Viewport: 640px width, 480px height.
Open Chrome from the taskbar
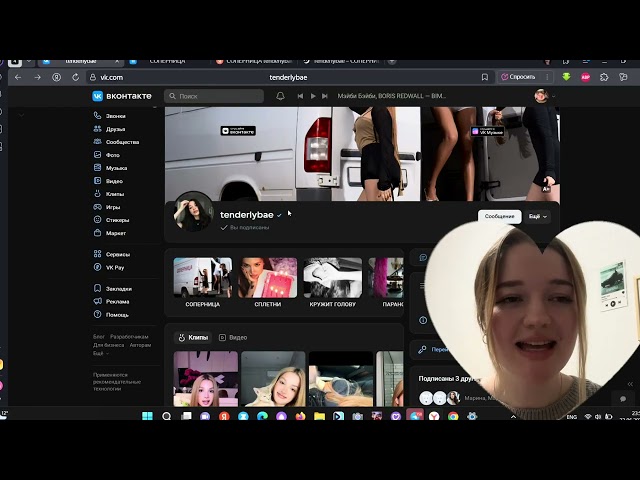(453, 416)
